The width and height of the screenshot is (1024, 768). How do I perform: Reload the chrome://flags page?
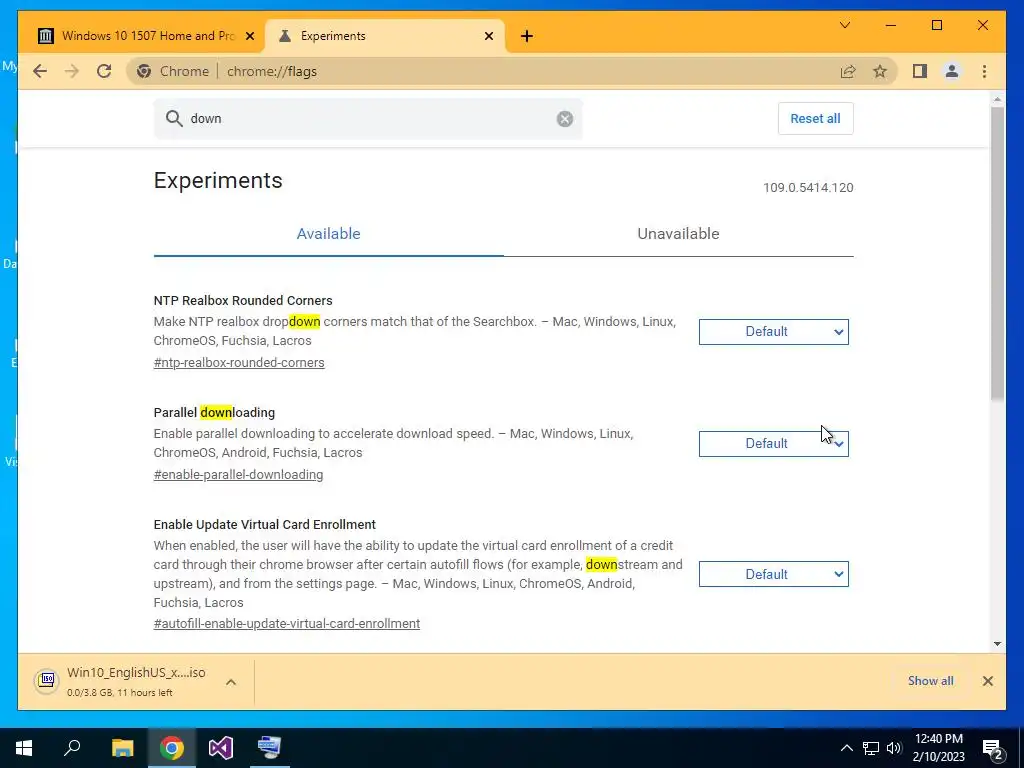[104, 71]
